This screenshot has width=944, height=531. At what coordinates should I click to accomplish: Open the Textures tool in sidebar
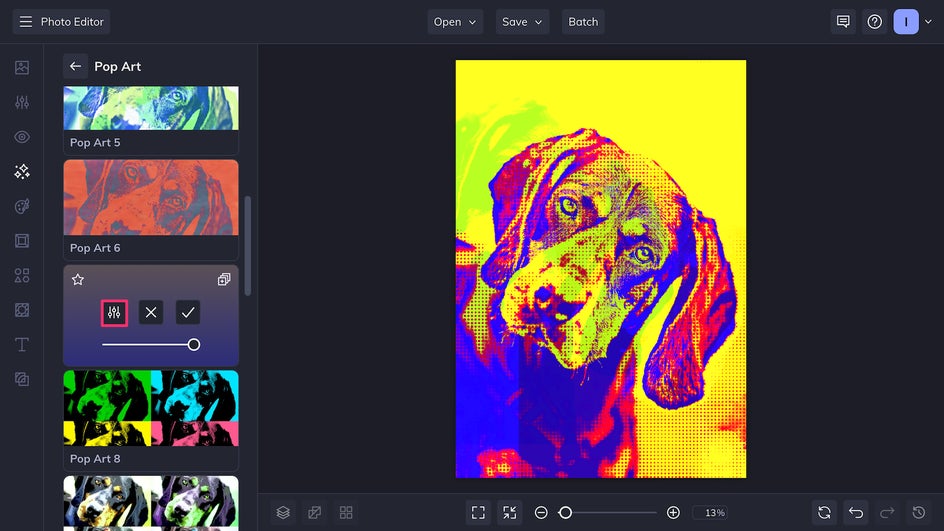[22, 379]
